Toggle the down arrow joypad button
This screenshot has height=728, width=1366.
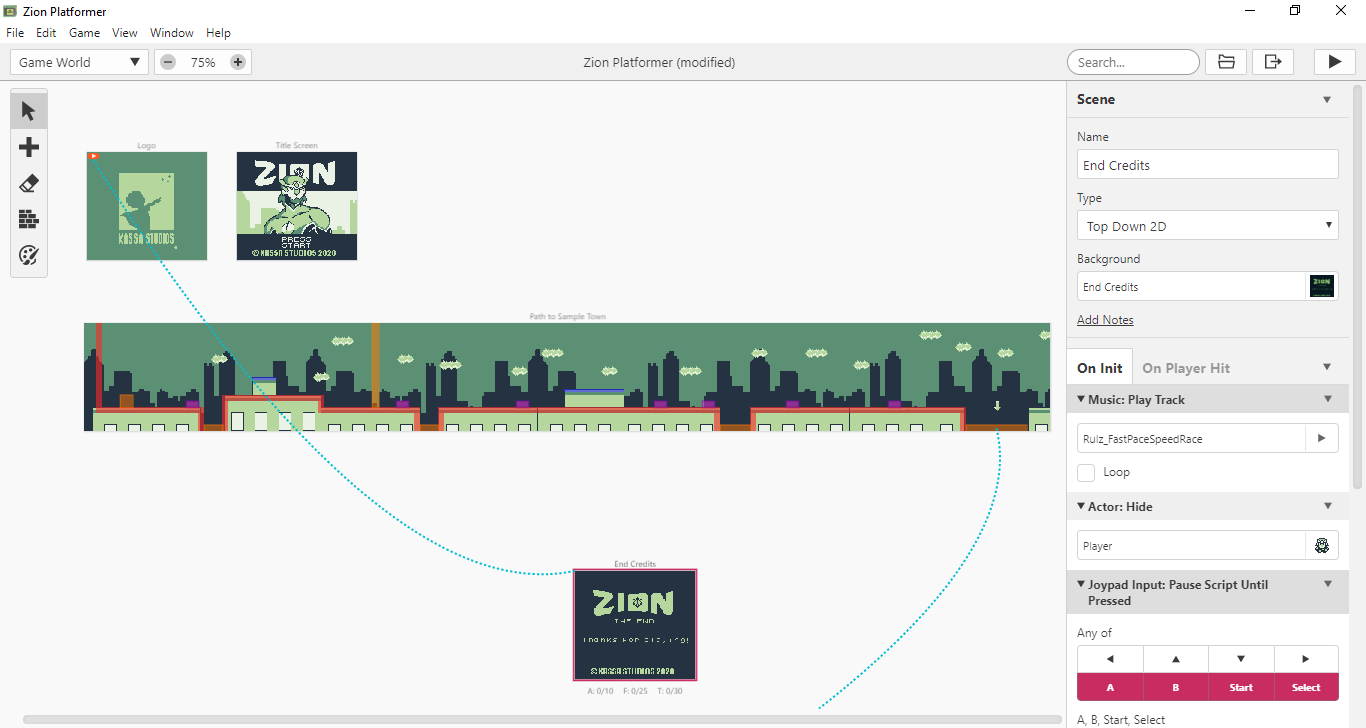pos(1241,659)
